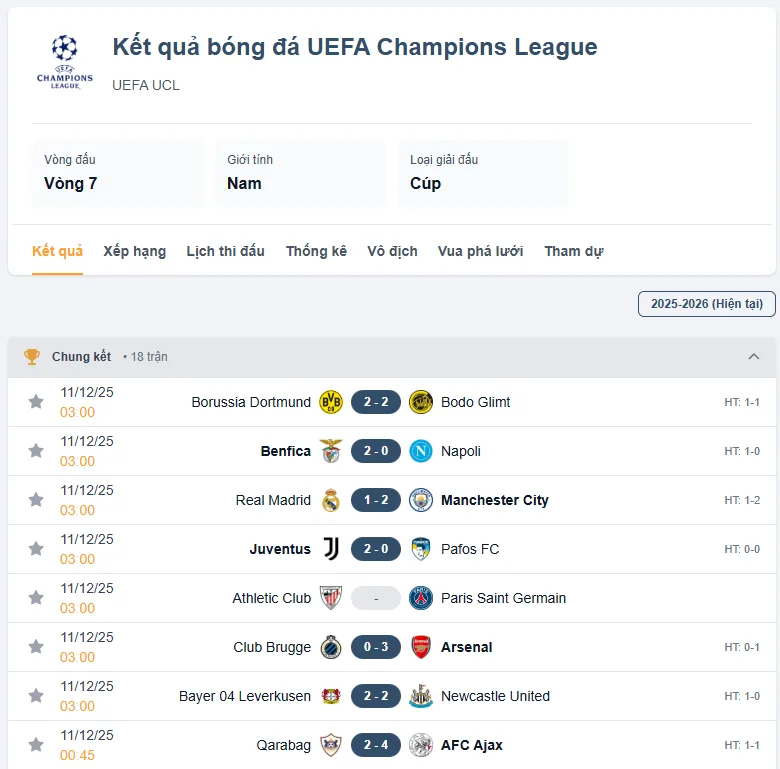Screen dimensions: 780x769
Task: Click the 0 - 3 score of Brugge vs Arsenal
Action: pos(376,647)
